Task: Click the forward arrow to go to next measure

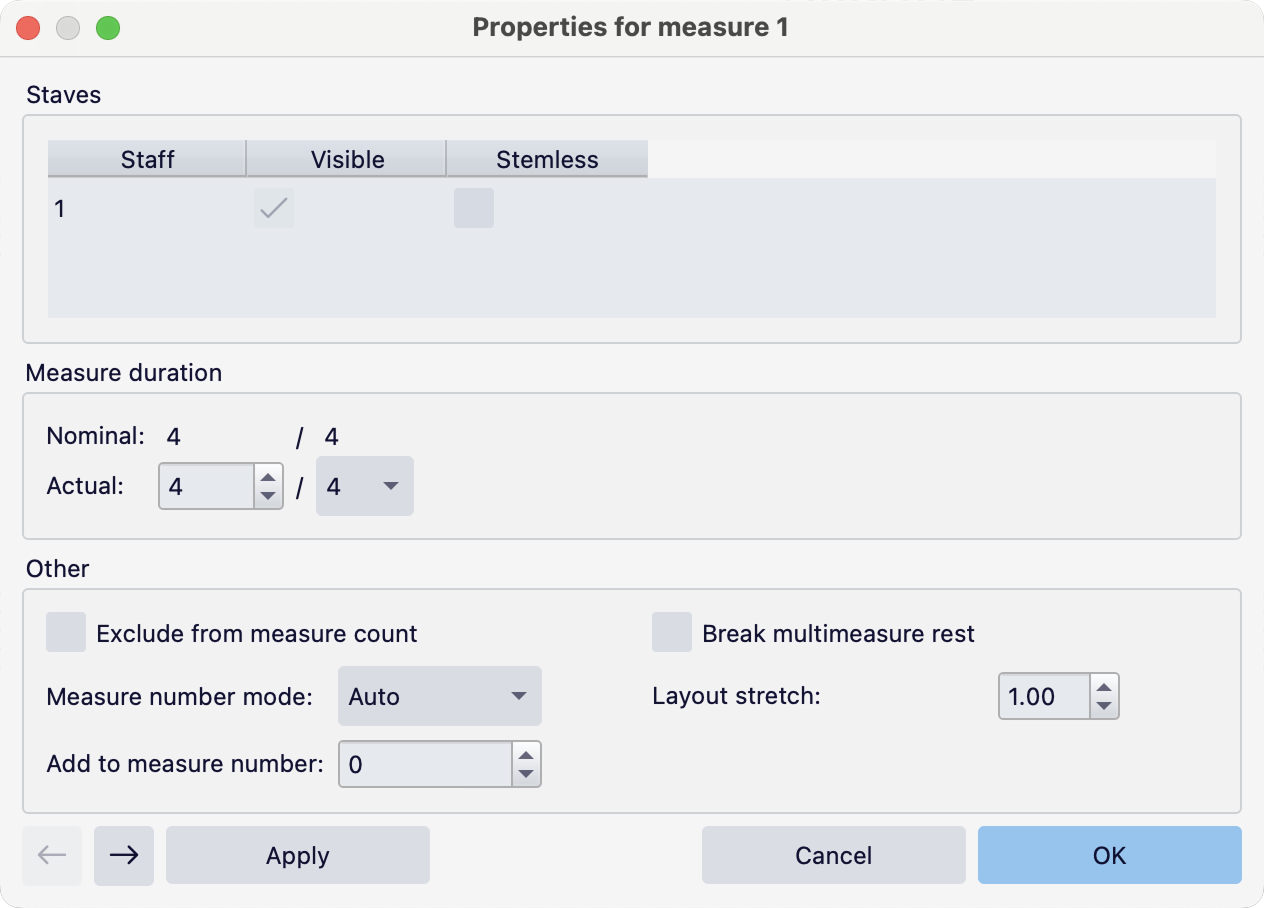Action: [x=124, y=856]
